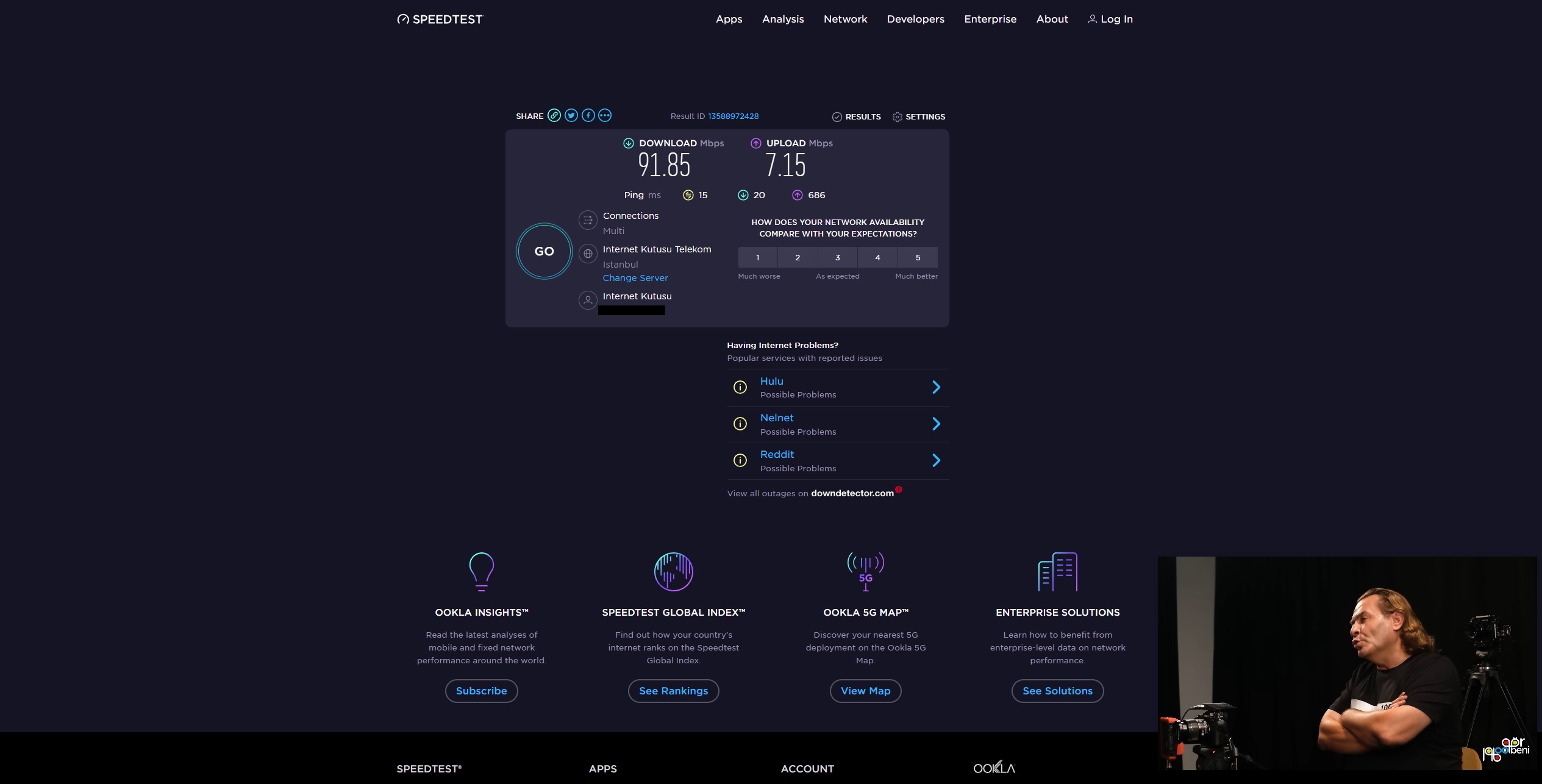Expand the Reddit outage chevron
The height and width of the screenshot is (784, 1542).
[x=936, y=460]
